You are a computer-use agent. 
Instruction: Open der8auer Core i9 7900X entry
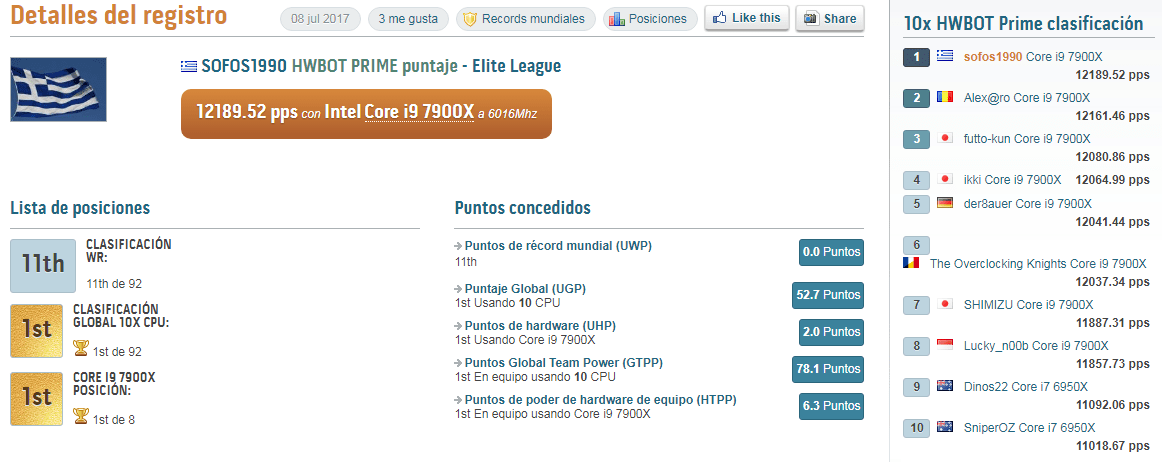click(x=1027, y=204)
